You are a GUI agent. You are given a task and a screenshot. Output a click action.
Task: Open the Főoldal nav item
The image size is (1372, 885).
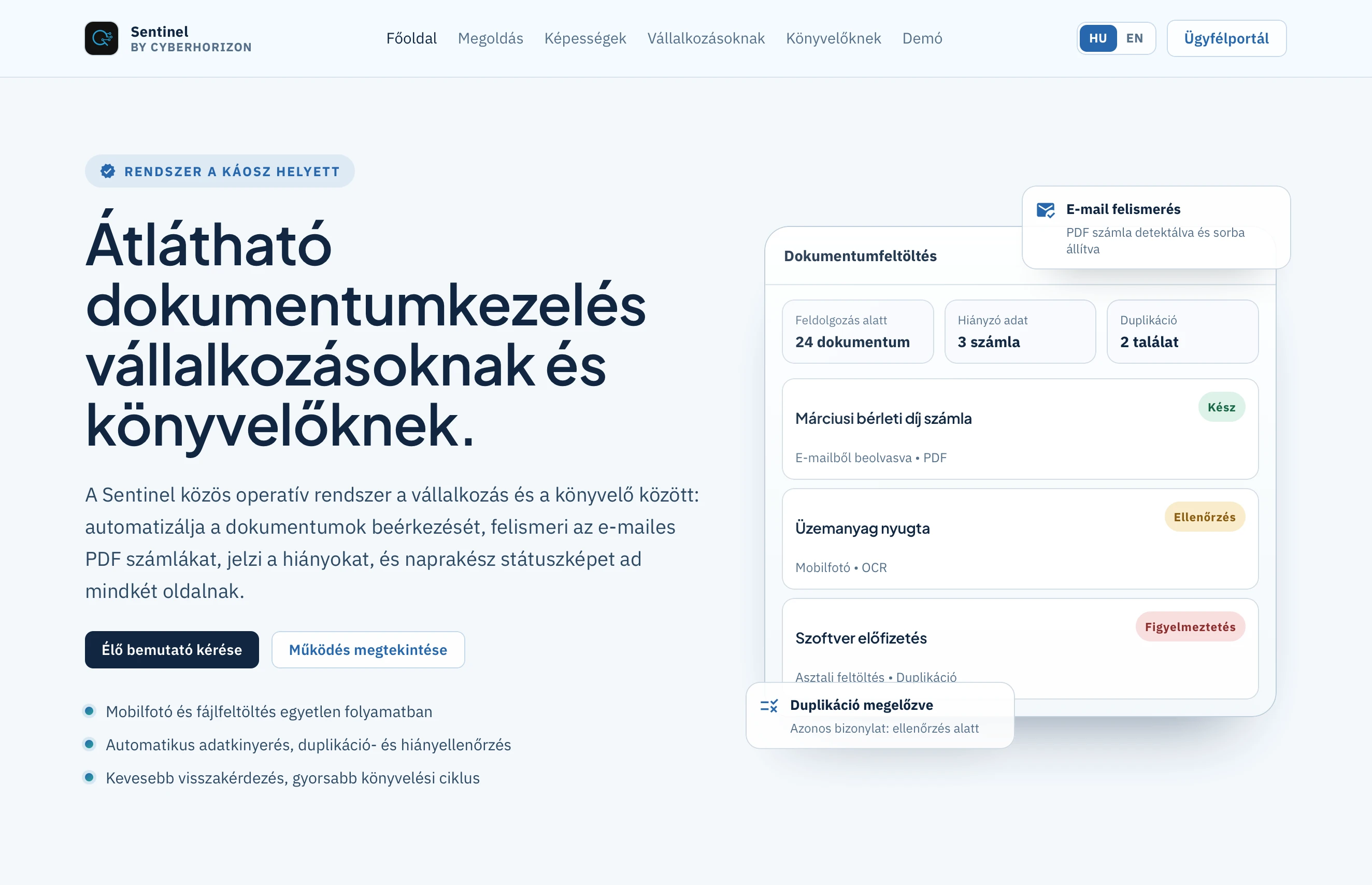click(411, 38)
